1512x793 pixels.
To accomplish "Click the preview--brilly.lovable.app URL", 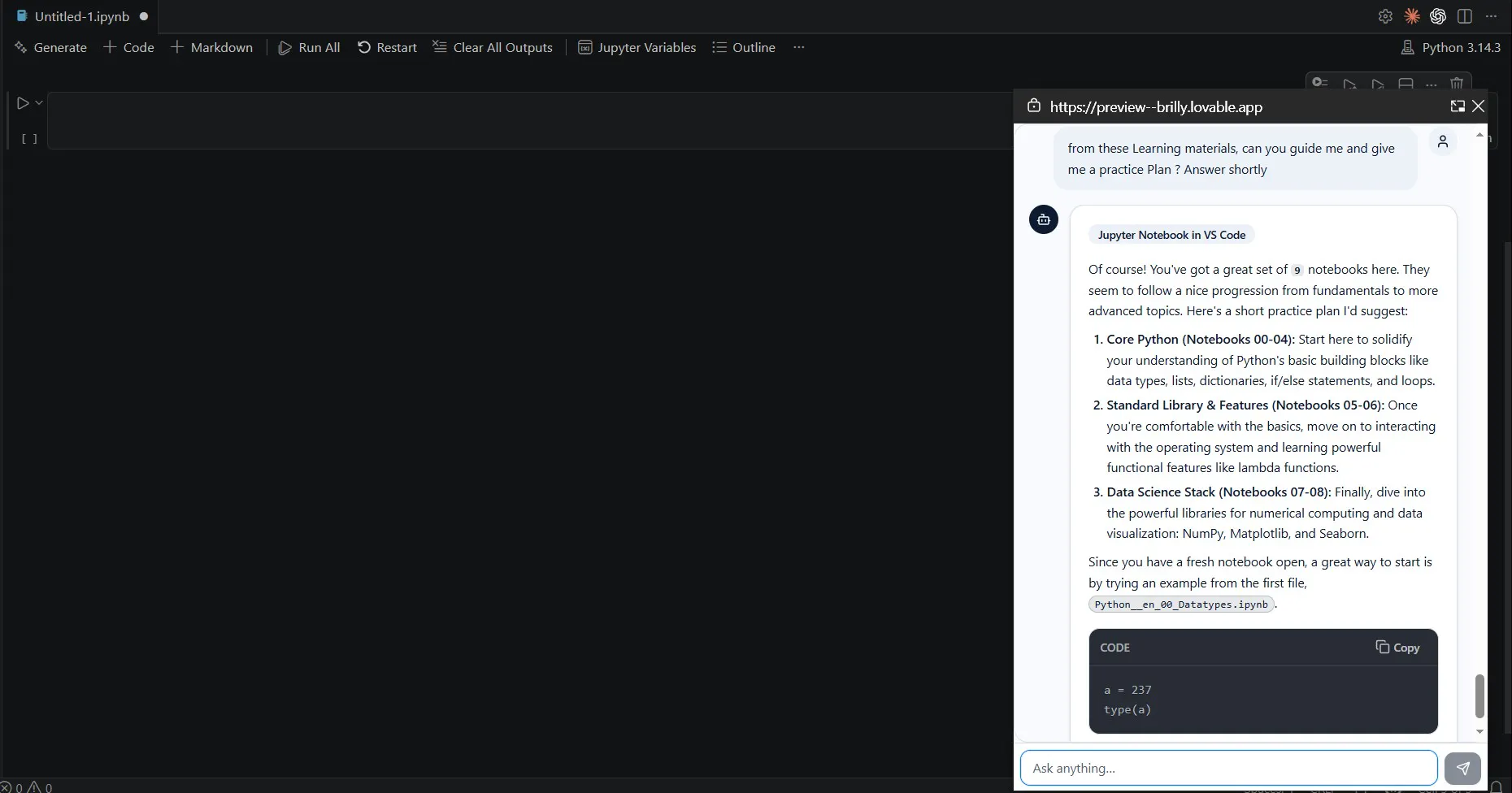I will tap(1156, 106).
